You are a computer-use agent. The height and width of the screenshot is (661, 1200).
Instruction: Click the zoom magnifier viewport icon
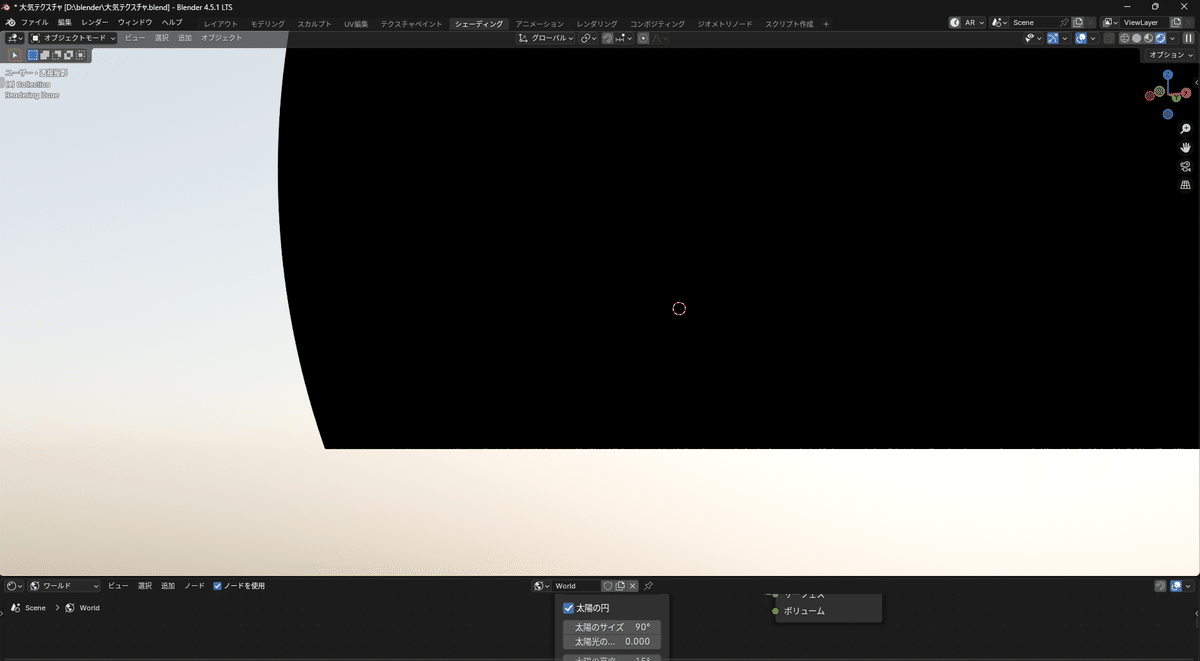point(1186,129)
